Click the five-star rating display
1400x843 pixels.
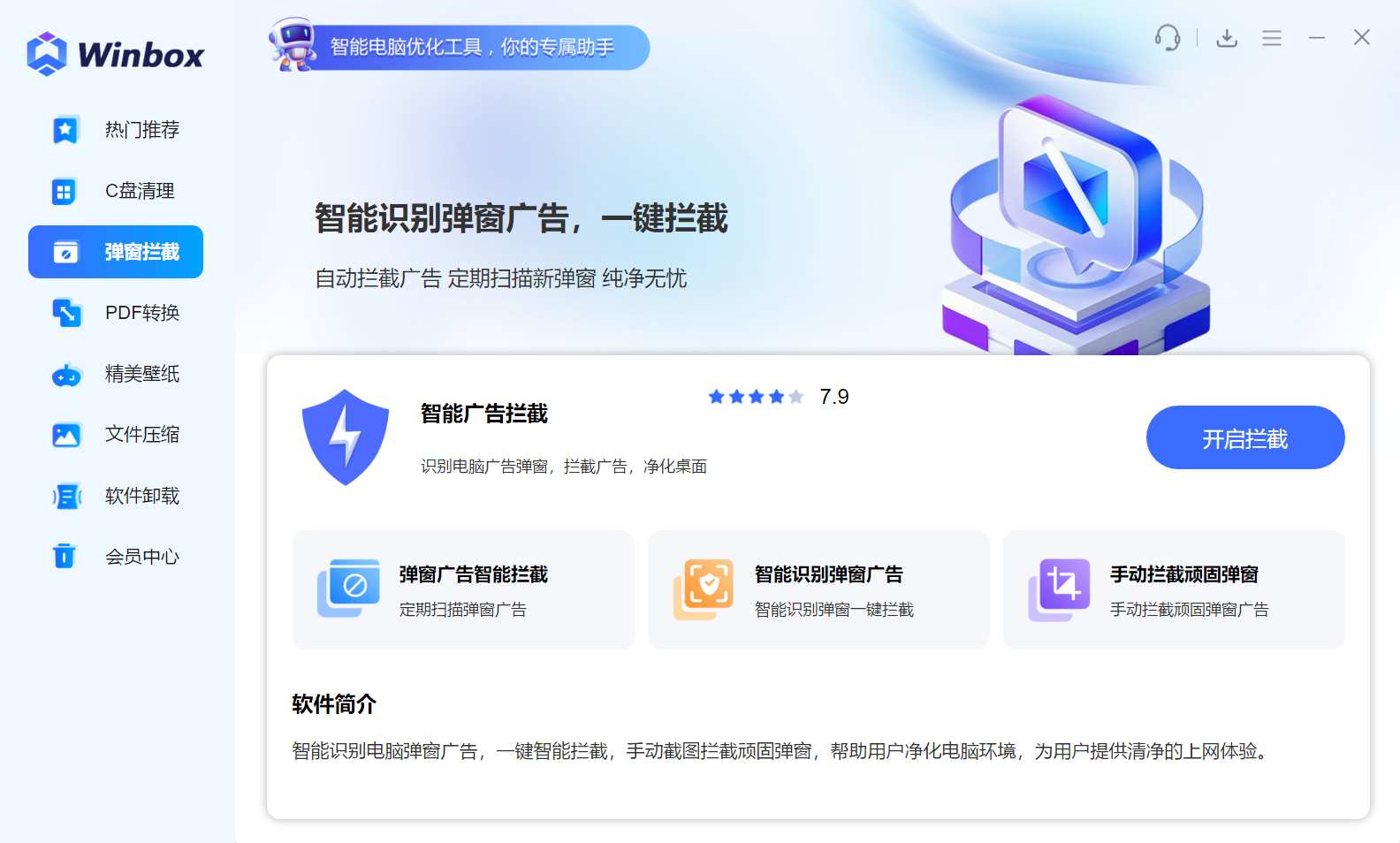[x=756, y=397]
